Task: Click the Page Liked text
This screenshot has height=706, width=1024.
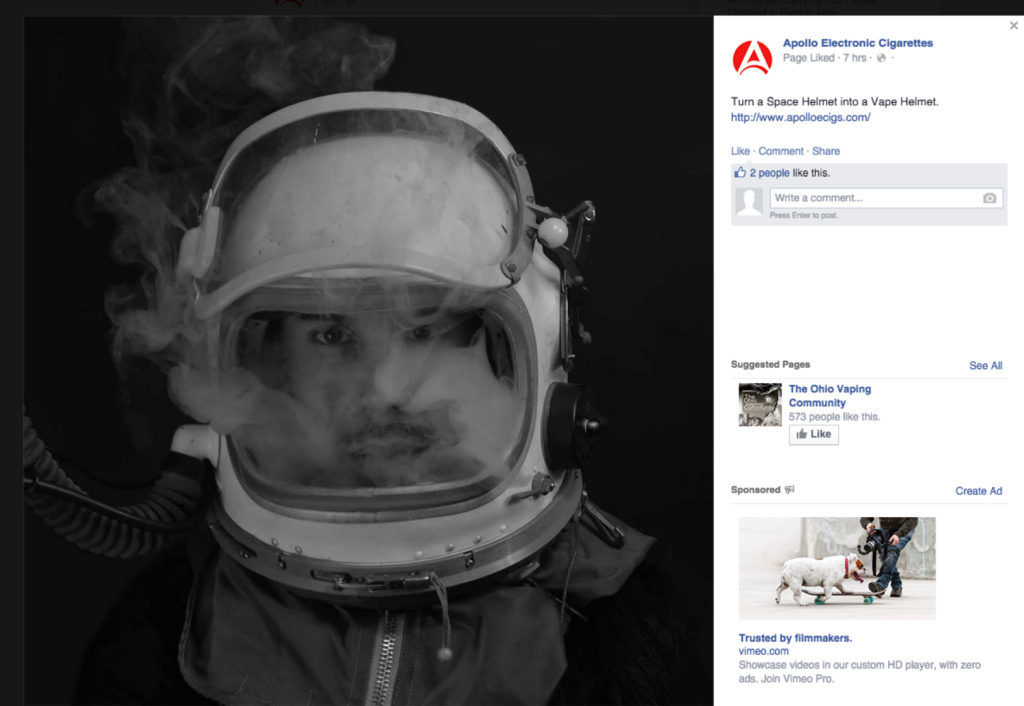Action: point(808,58)
